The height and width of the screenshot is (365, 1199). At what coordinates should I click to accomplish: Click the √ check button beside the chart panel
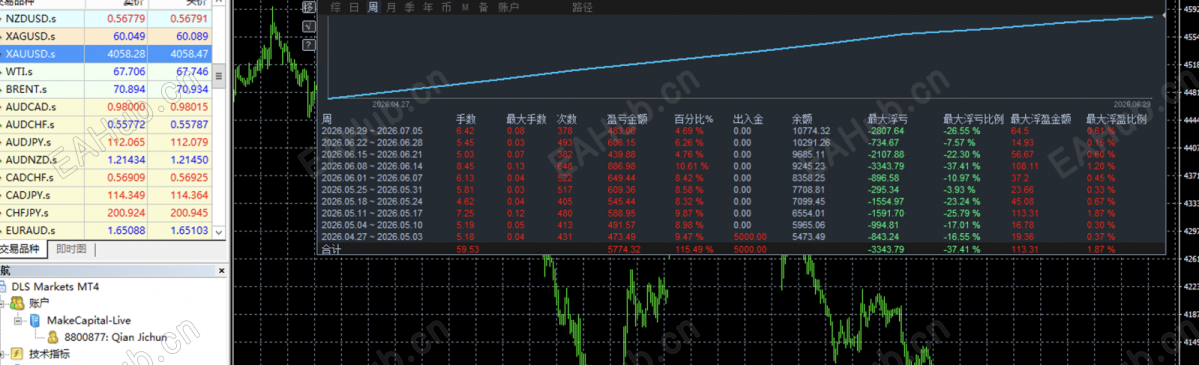point(309,26)
